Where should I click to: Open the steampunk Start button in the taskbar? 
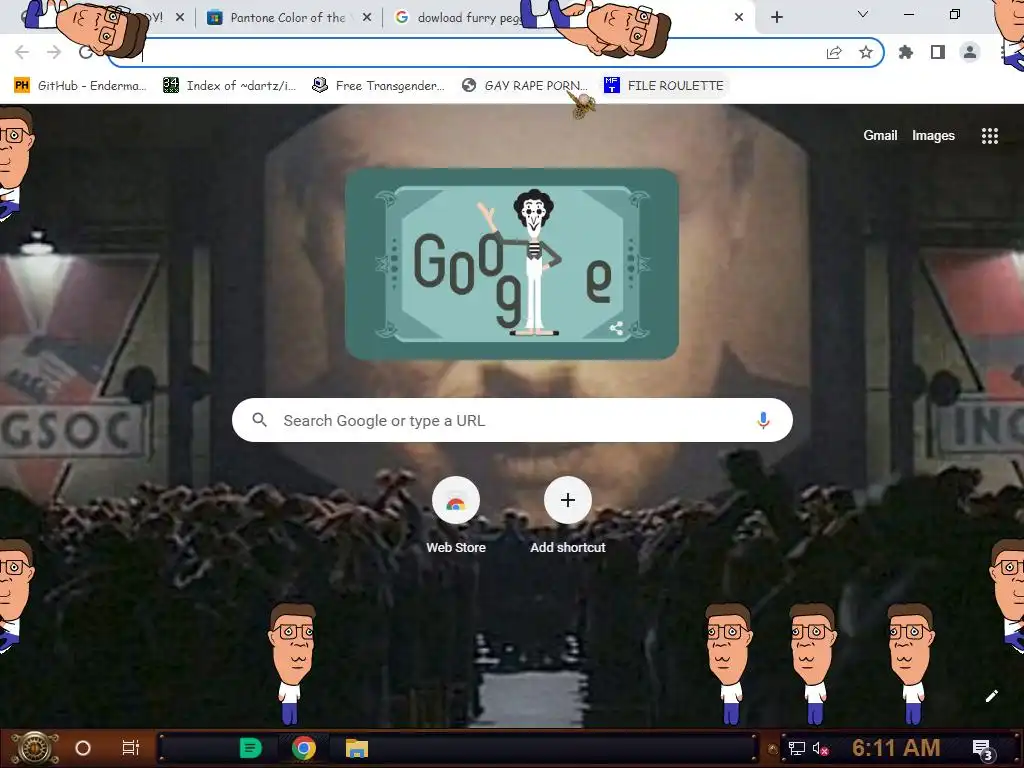pos(35,748)
